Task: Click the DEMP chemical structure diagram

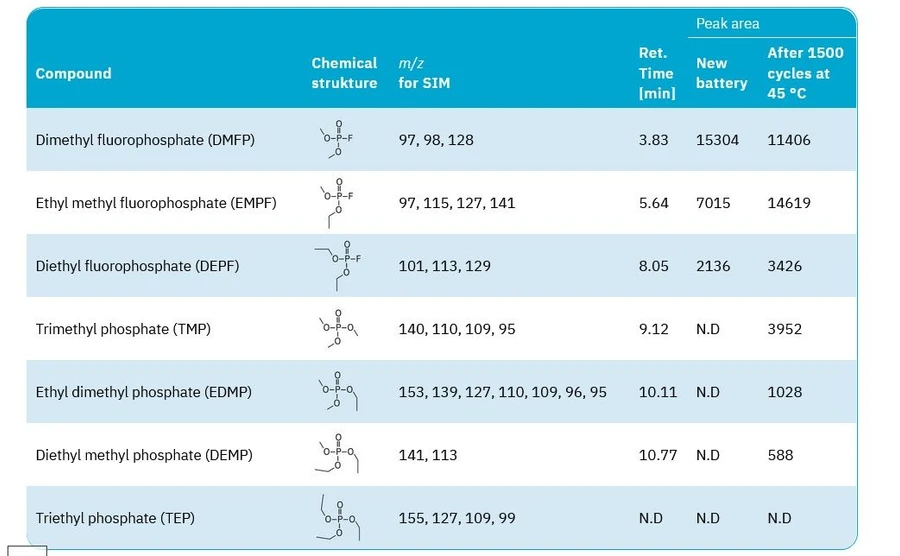Action: pos(338,455)
